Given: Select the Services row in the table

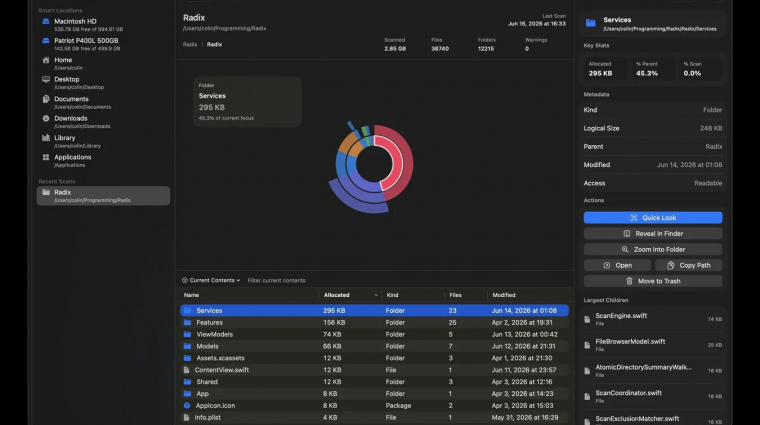Looking at the screenshot, I should click(x=374, y=311).
